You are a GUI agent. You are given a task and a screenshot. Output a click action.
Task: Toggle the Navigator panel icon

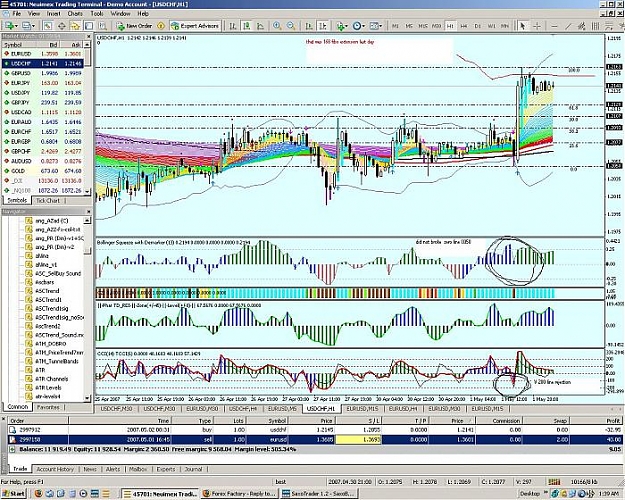[75, 26]
